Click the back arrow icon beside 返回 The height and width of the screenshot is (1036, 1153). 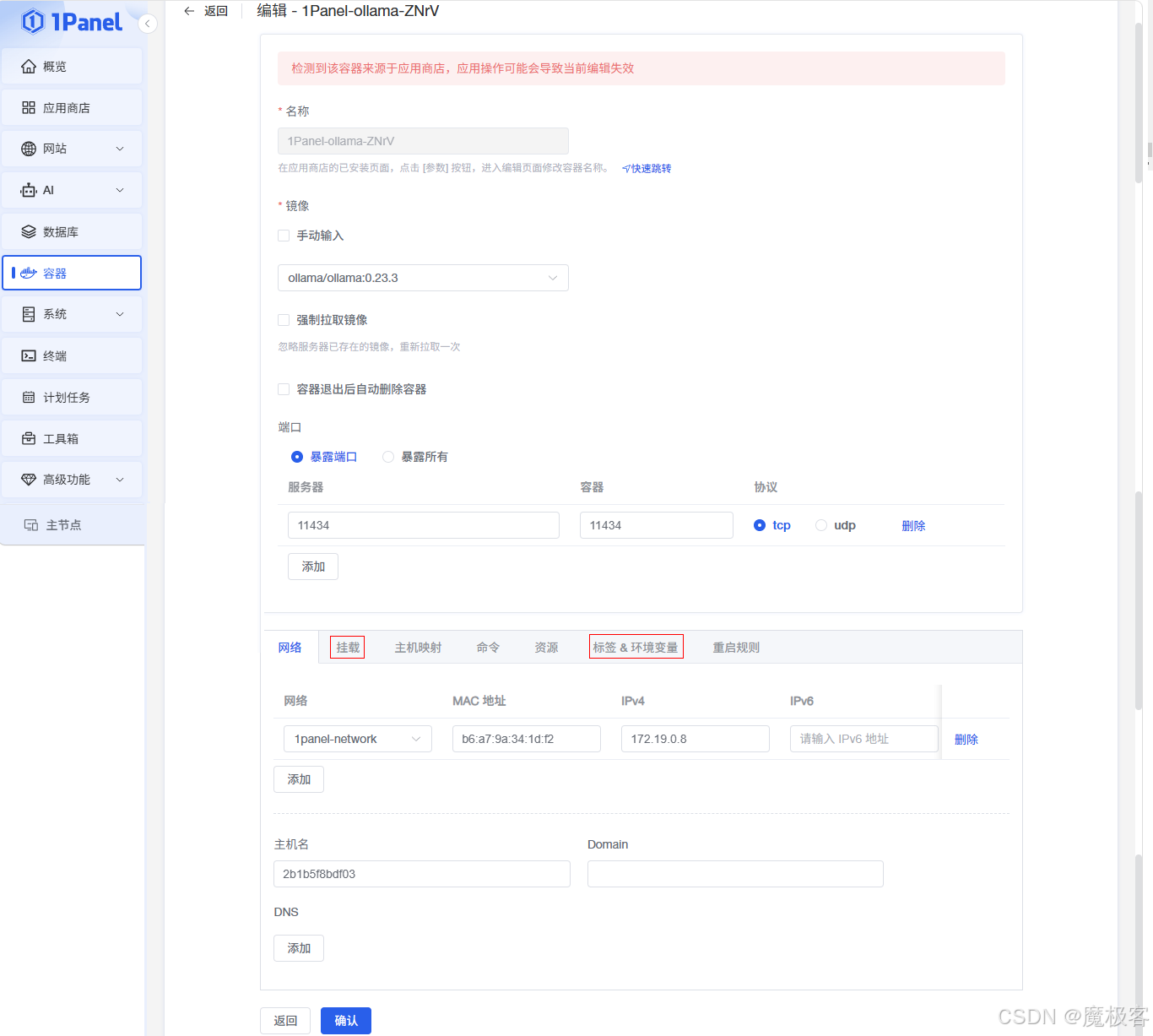[189, 11]
